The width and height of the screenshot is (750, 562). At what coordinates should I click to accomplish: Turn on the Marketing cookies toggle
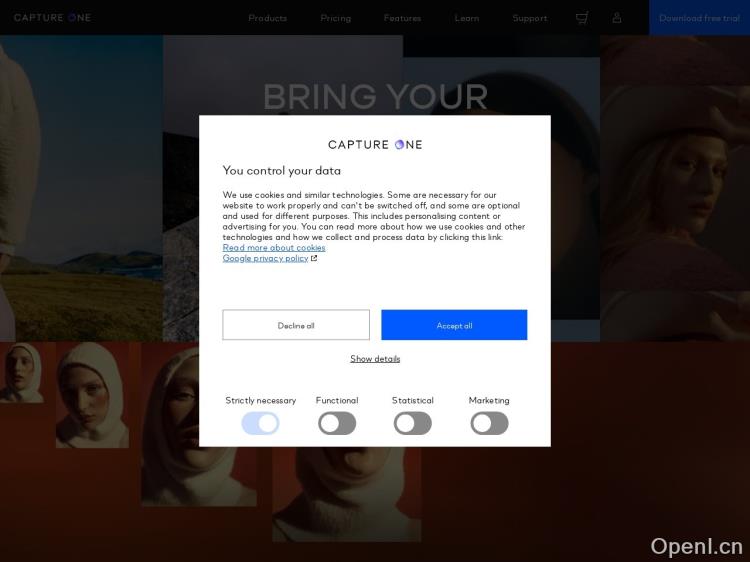pyautogui.click(x=489, y=423)
